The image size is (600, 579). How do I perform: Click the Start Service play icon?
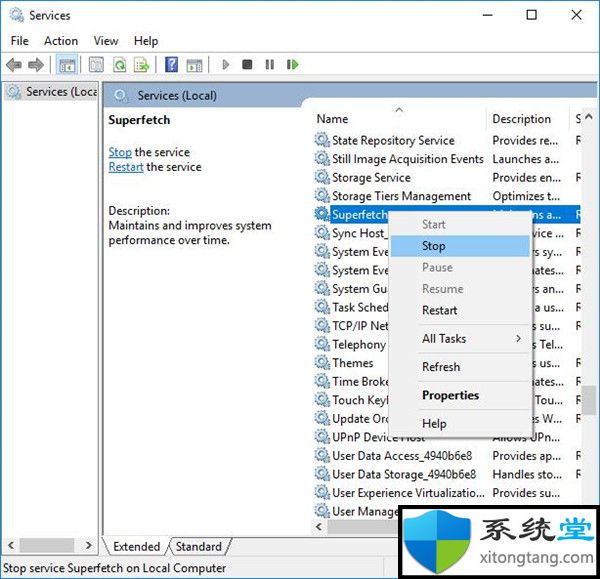[226, 64]
